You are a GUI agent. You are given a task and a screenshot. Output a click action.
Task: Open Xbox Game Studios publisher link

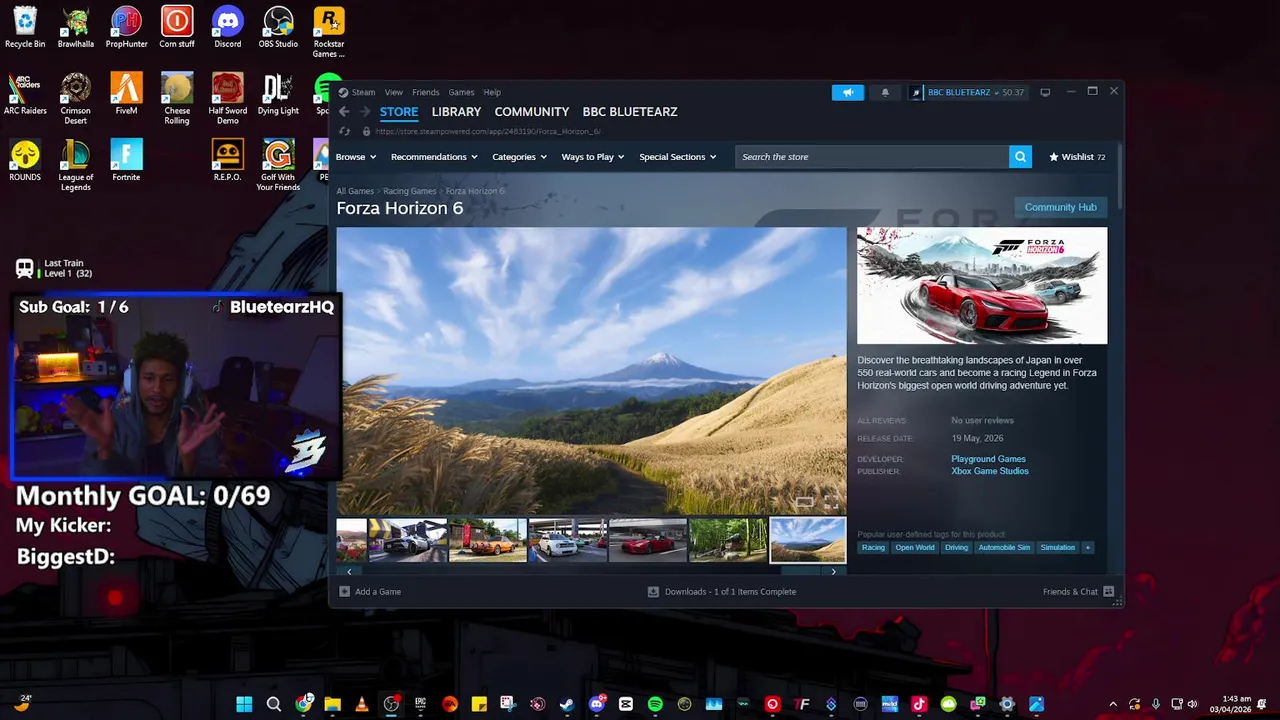click(990, 471)
